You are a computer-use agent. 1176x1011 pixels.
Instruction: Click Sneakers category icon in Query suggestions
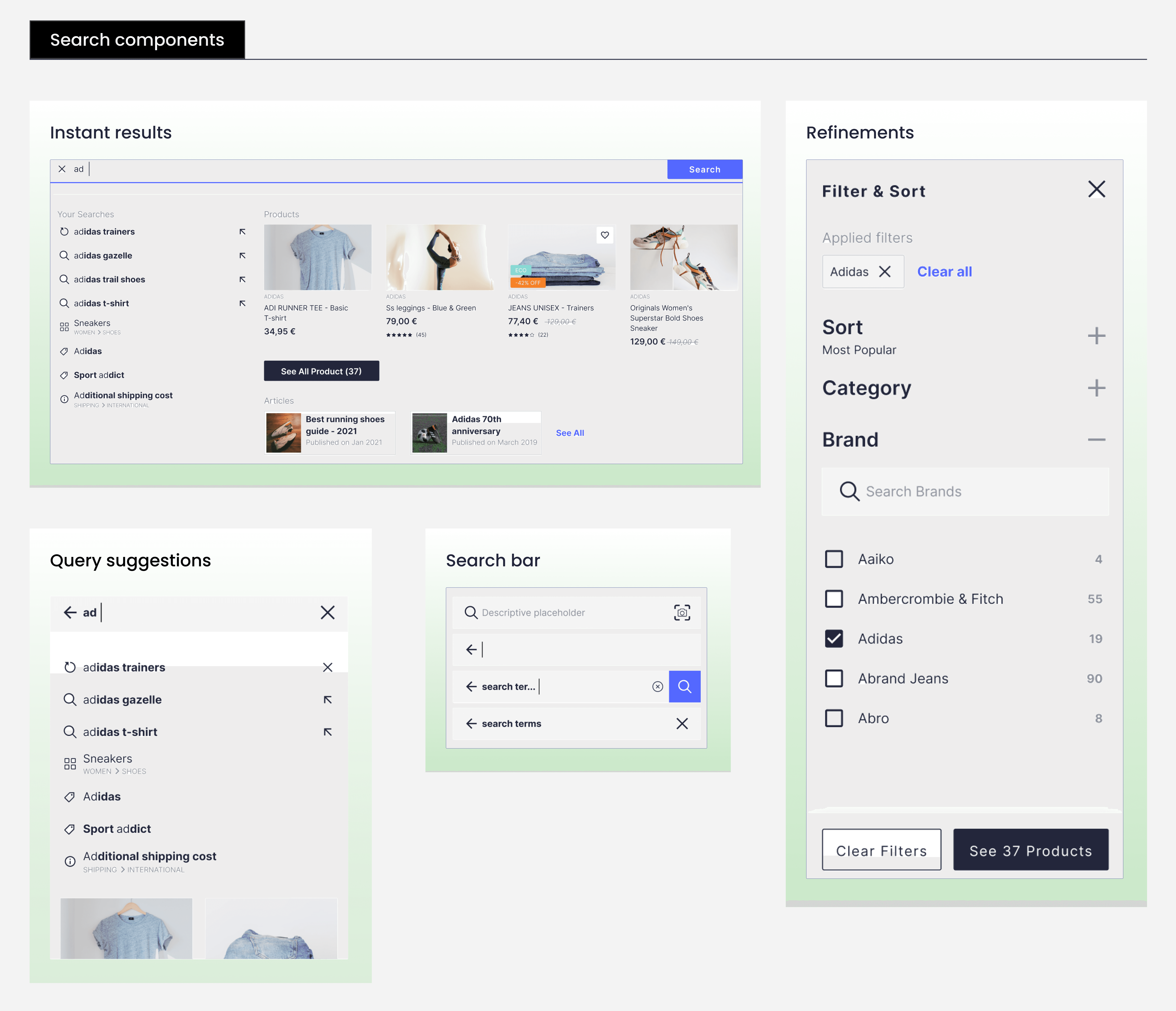point(70,764)
